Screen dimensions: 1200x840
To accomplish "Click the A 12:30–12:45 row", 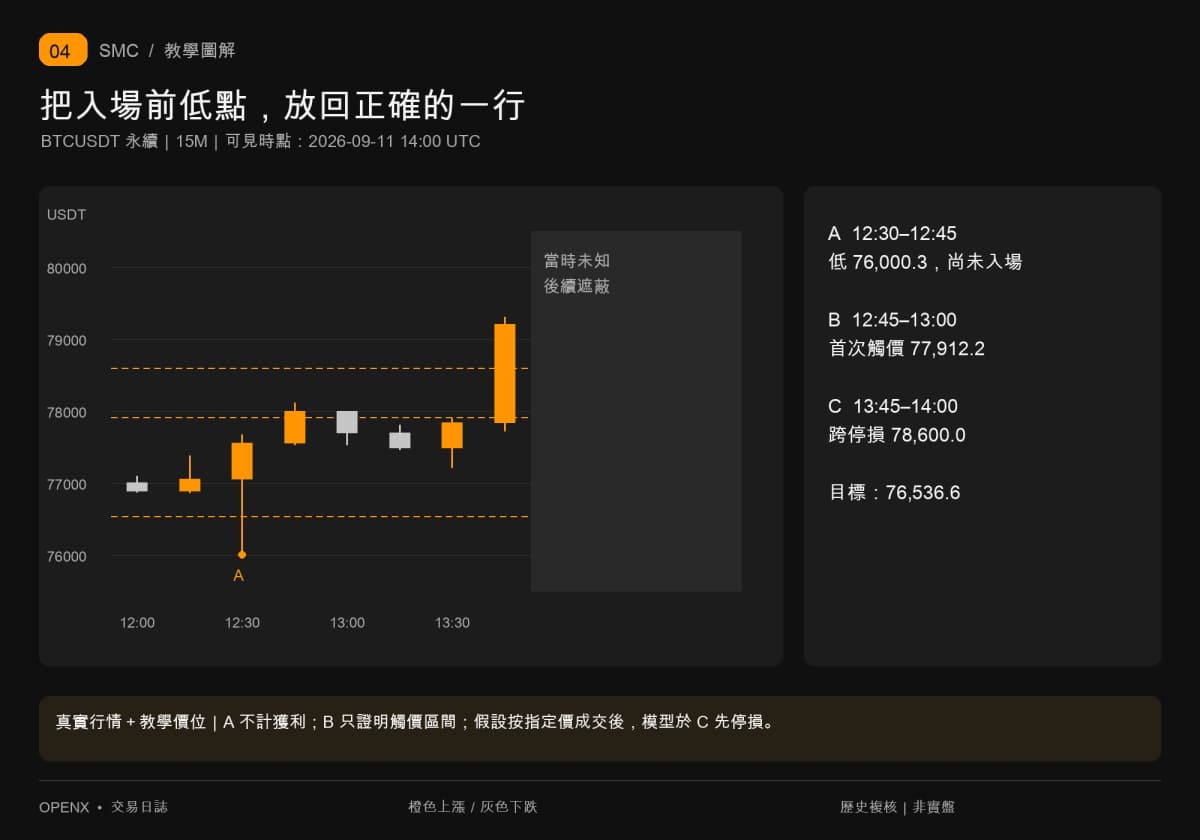I will (892, 234).
